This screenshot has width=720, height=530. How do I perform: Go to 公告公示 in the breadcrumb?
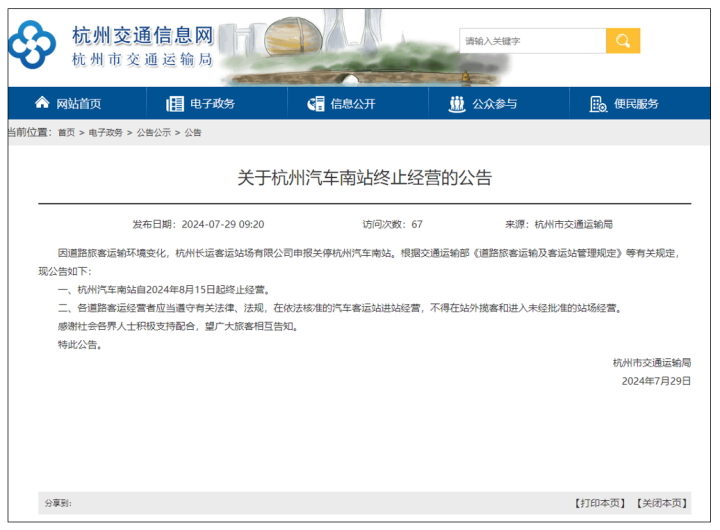[x=153, y=133]
